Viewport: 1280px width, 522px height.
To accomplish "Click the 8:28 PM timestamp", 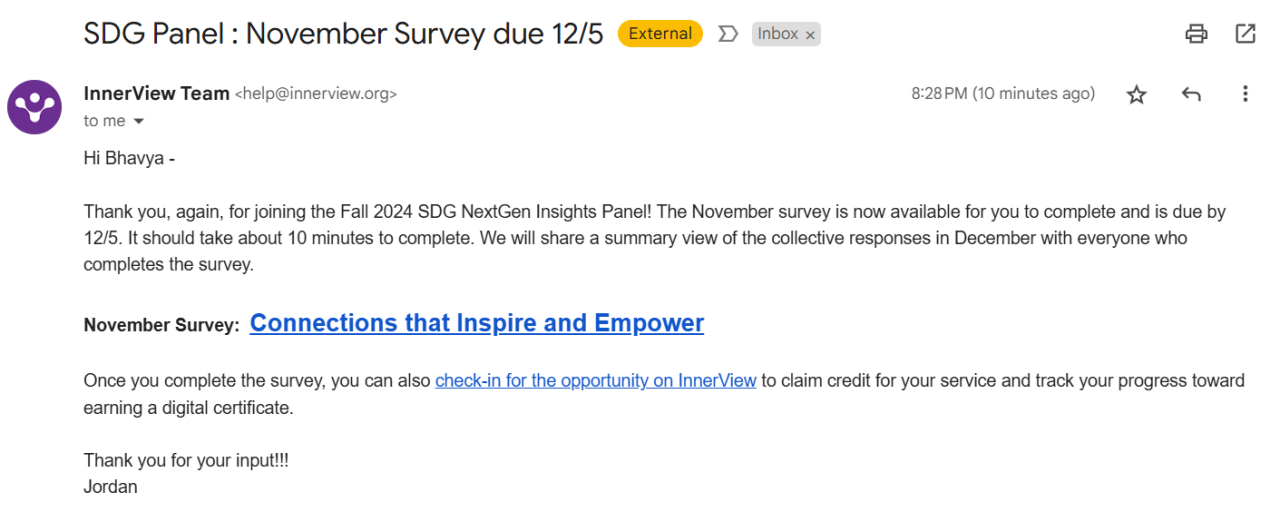I will pyautogui.click(x=1002, y=94).
